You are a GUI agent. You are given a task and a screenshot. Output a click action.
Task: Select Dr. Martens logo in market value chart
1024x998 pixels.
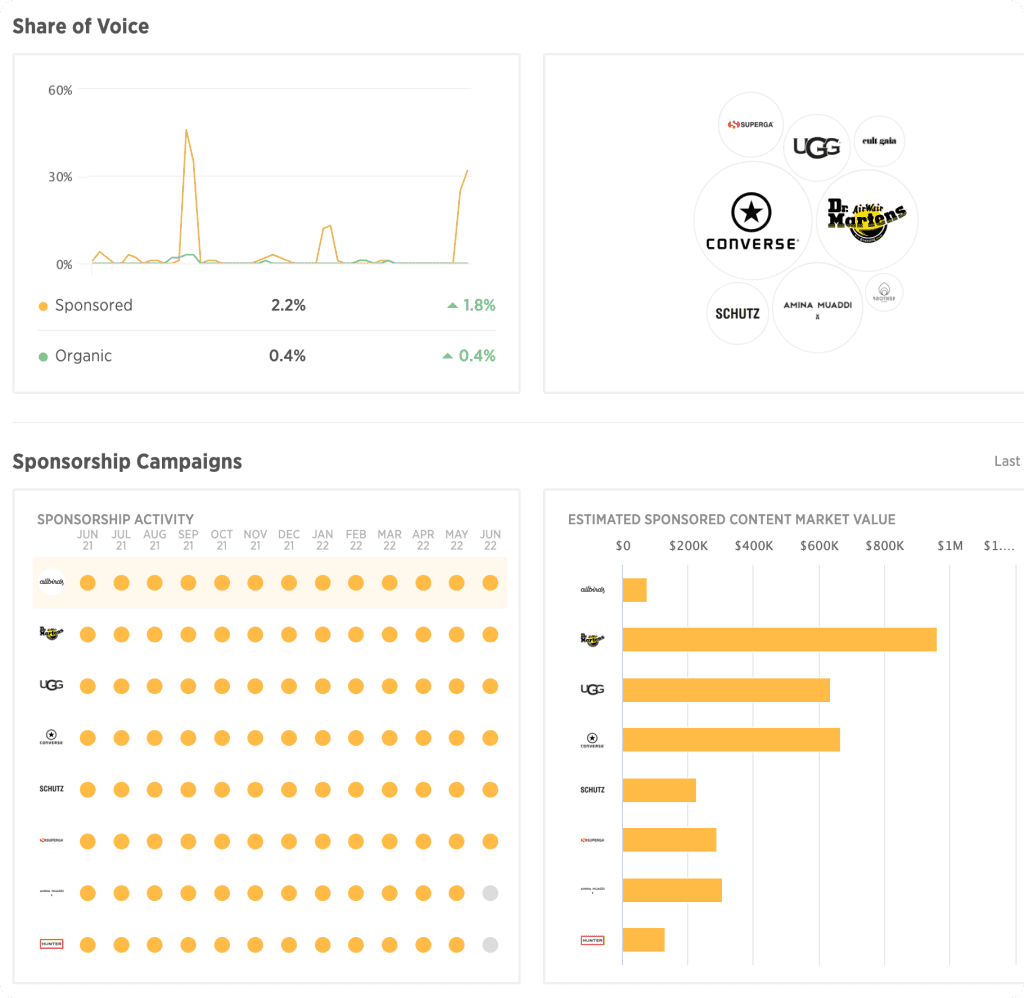click(x=592, y=639)
